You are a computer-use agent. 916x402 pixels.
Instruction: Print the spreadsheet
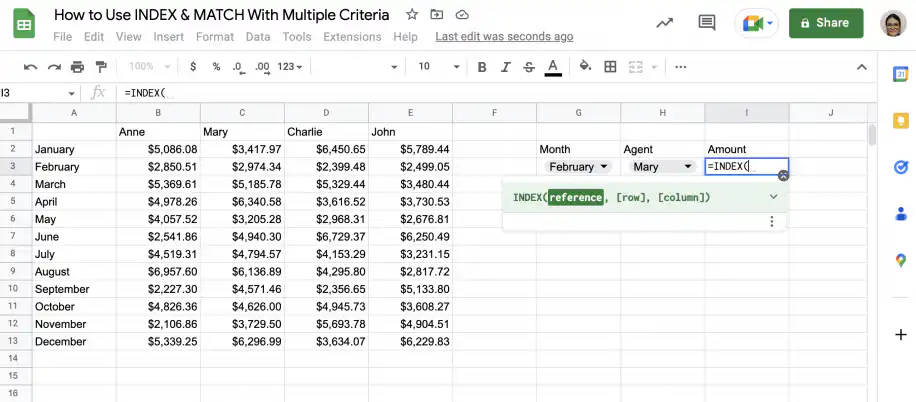pyautogui.click(x=78, y=67)
